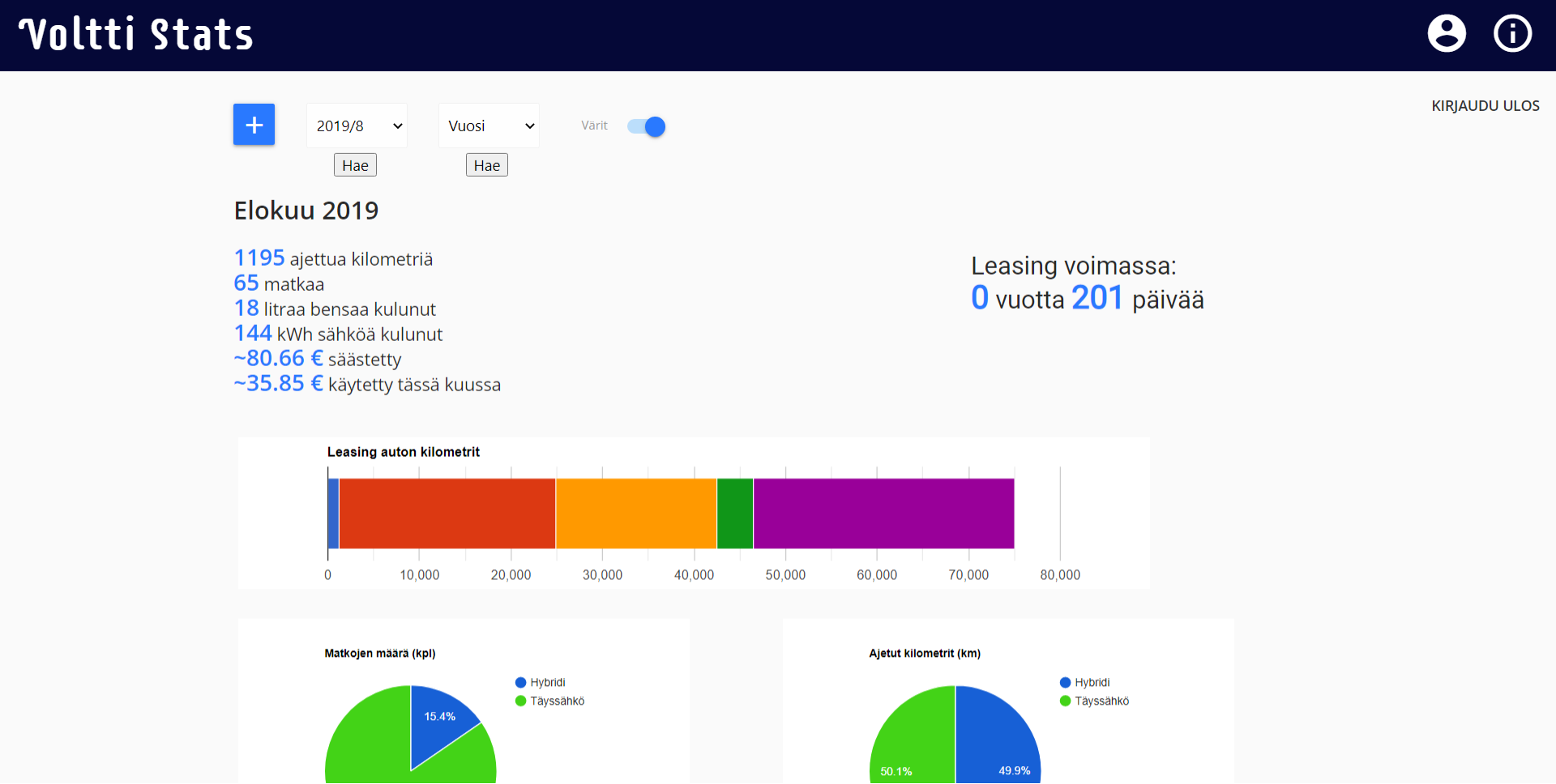The image size is (1556, 784).
Task: Click Täyssähkö legend in Ajetut kilometrit chart
Action: click(1095, 701)
